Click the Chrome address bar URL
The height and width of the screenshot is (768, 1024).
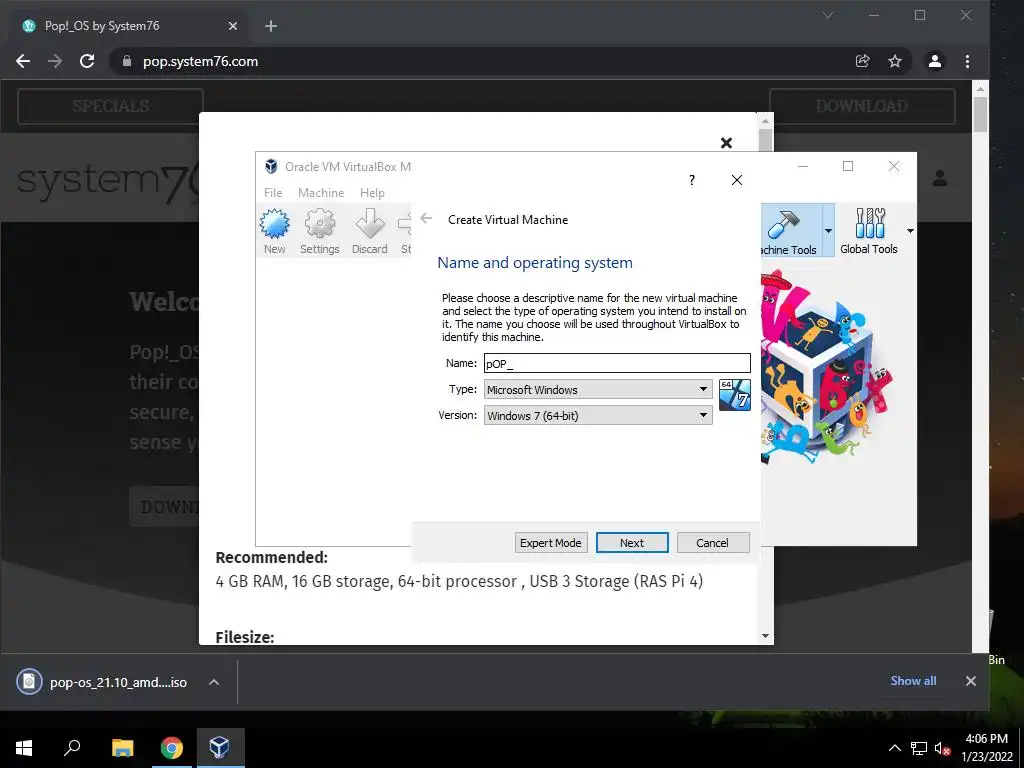click(x=200, y=61)
